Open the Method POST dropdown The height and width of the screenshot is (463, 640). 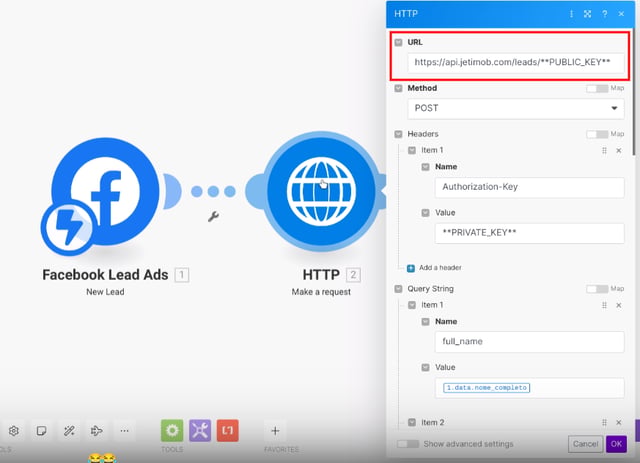point(516,109)
